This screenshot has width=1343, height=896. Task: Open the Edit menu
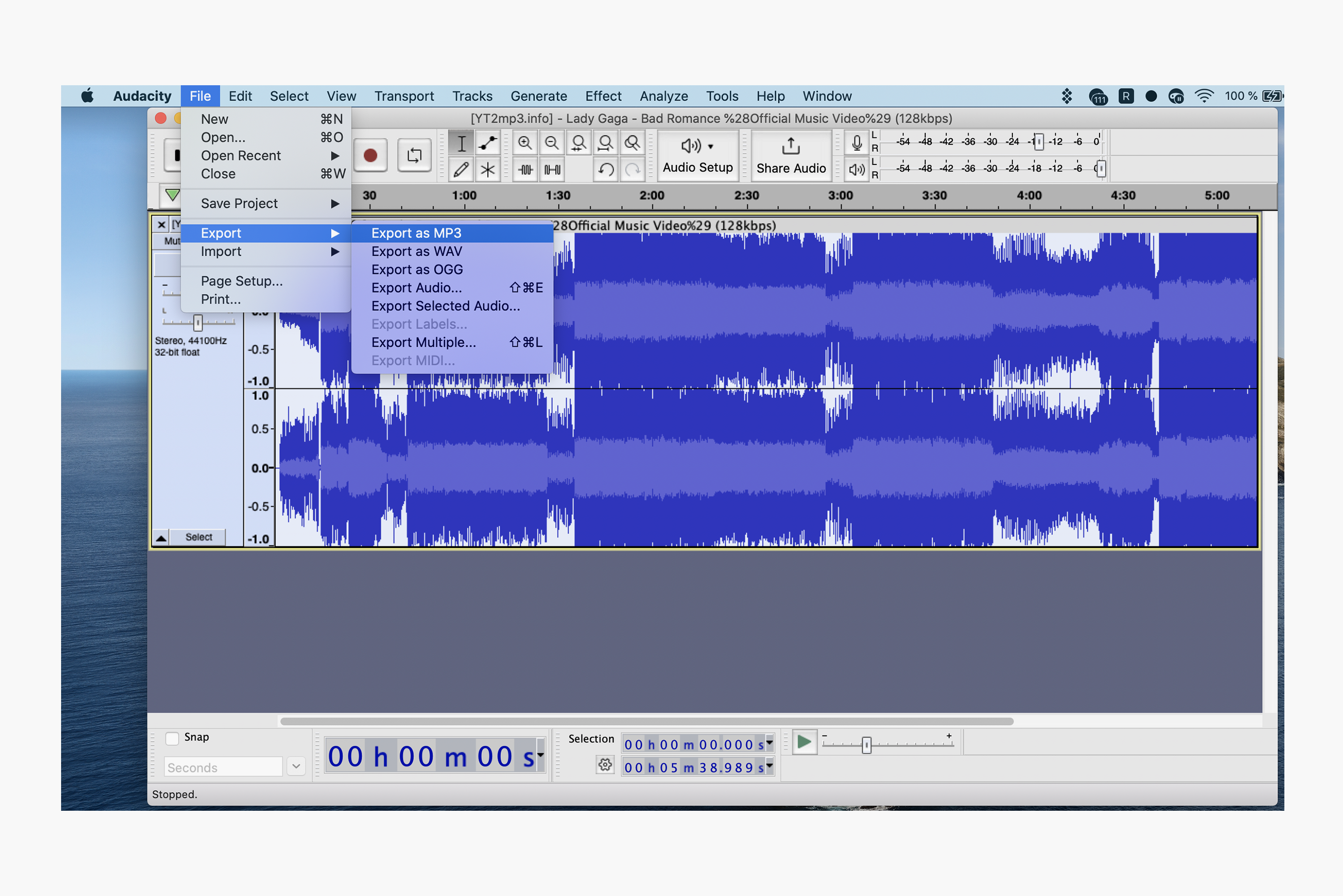pyautogui.click(x=240, y=96)
